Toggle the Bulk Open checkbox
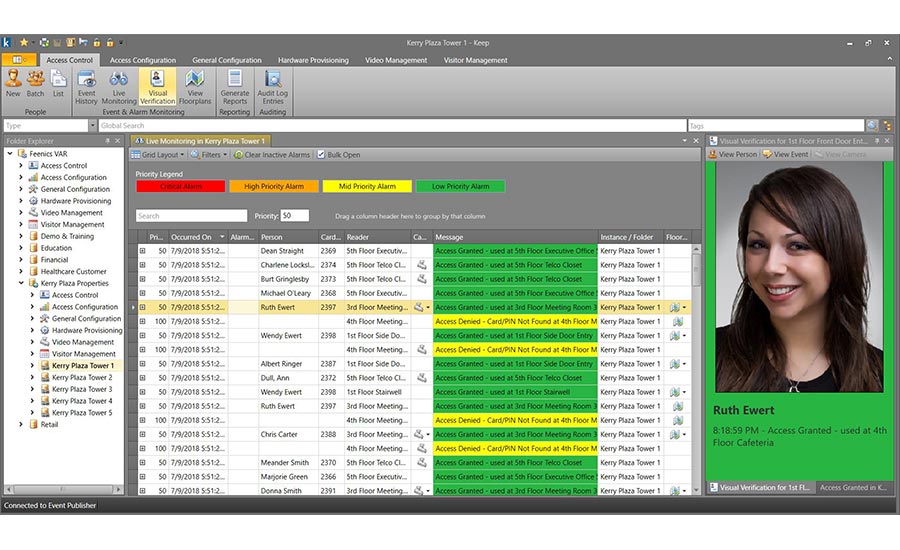This screenshot has width=900, height=550. tap(321, 155)
